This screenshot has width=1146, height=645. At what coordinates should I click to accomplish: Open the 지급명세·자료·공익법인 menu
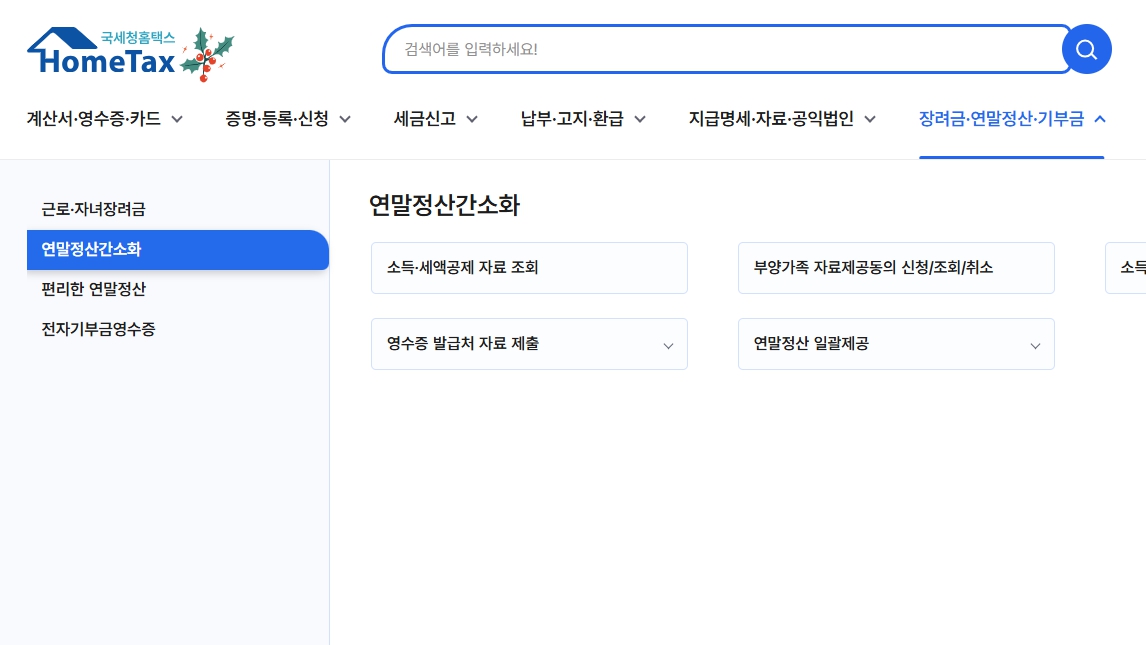[x=782, y=119]
